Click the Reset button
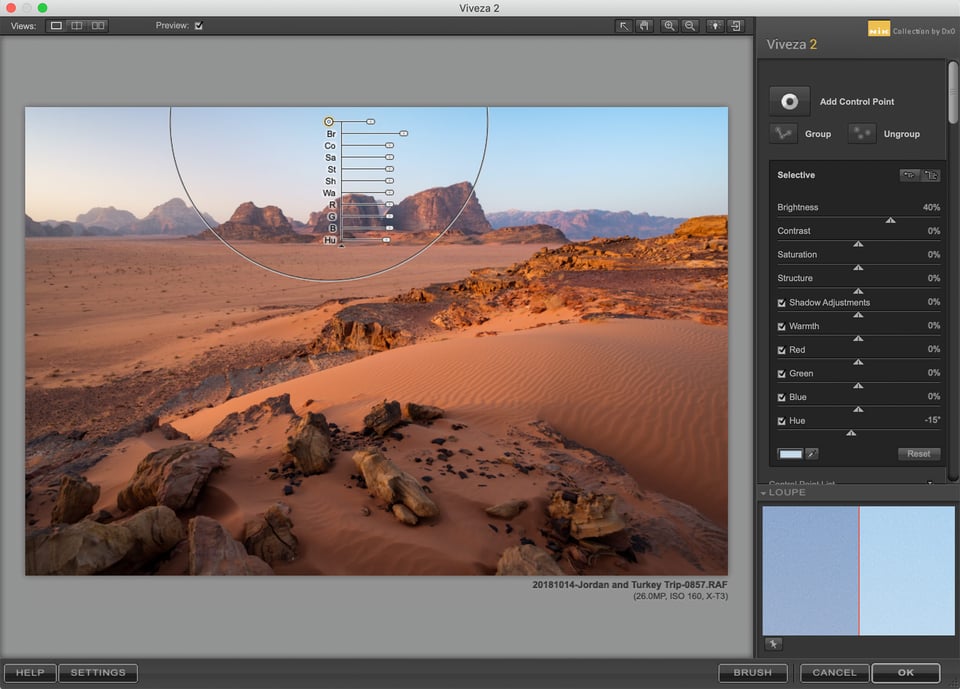960x689 pixels. [x=918, y=454]
